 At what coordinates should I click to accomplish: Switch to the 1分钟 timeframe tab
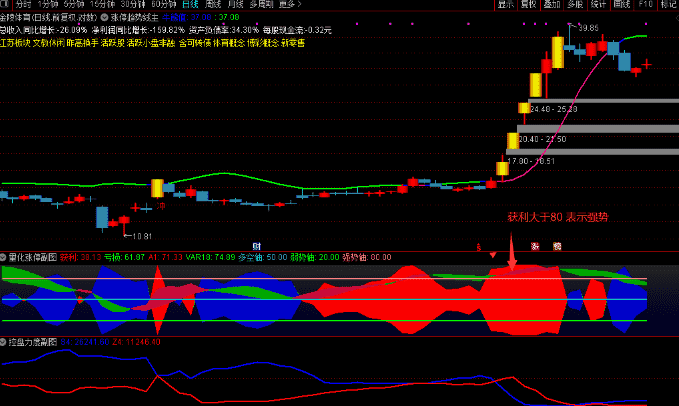click(48, 5)
